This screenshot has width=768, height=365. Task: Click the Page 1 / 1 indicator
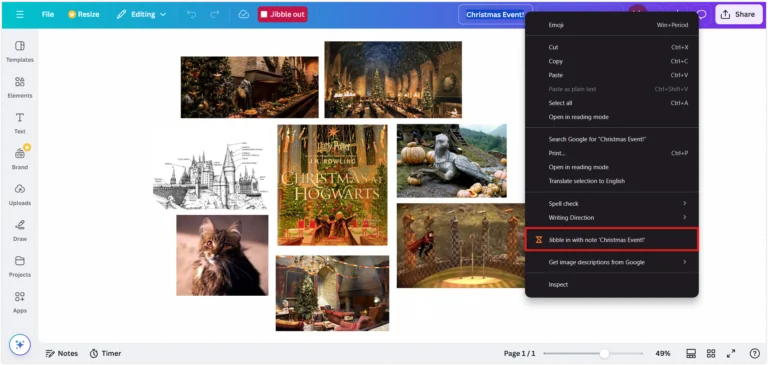point(519,353)
